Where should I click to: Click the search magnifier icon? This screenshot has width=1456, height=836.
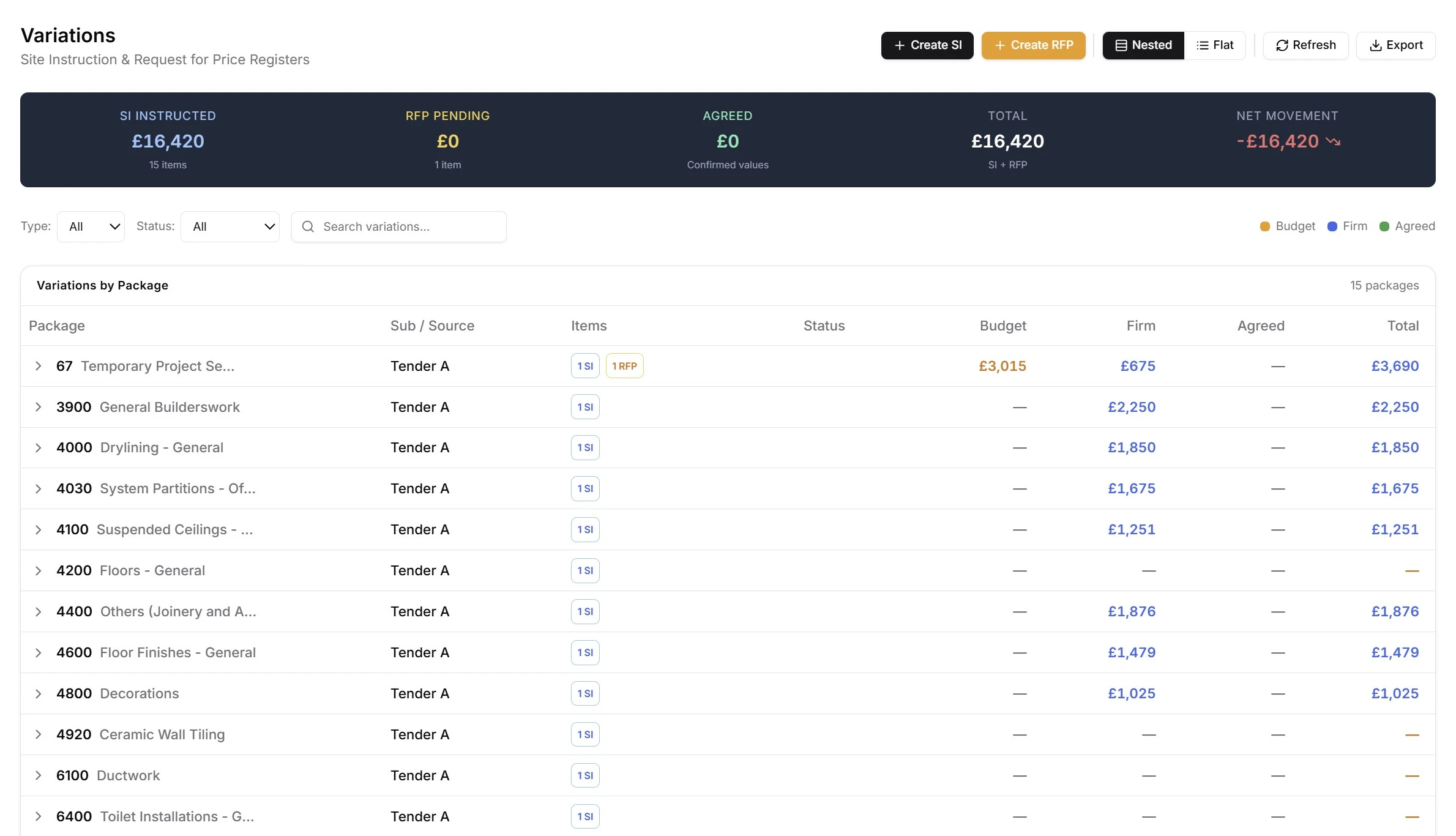(x=308, y=226)
